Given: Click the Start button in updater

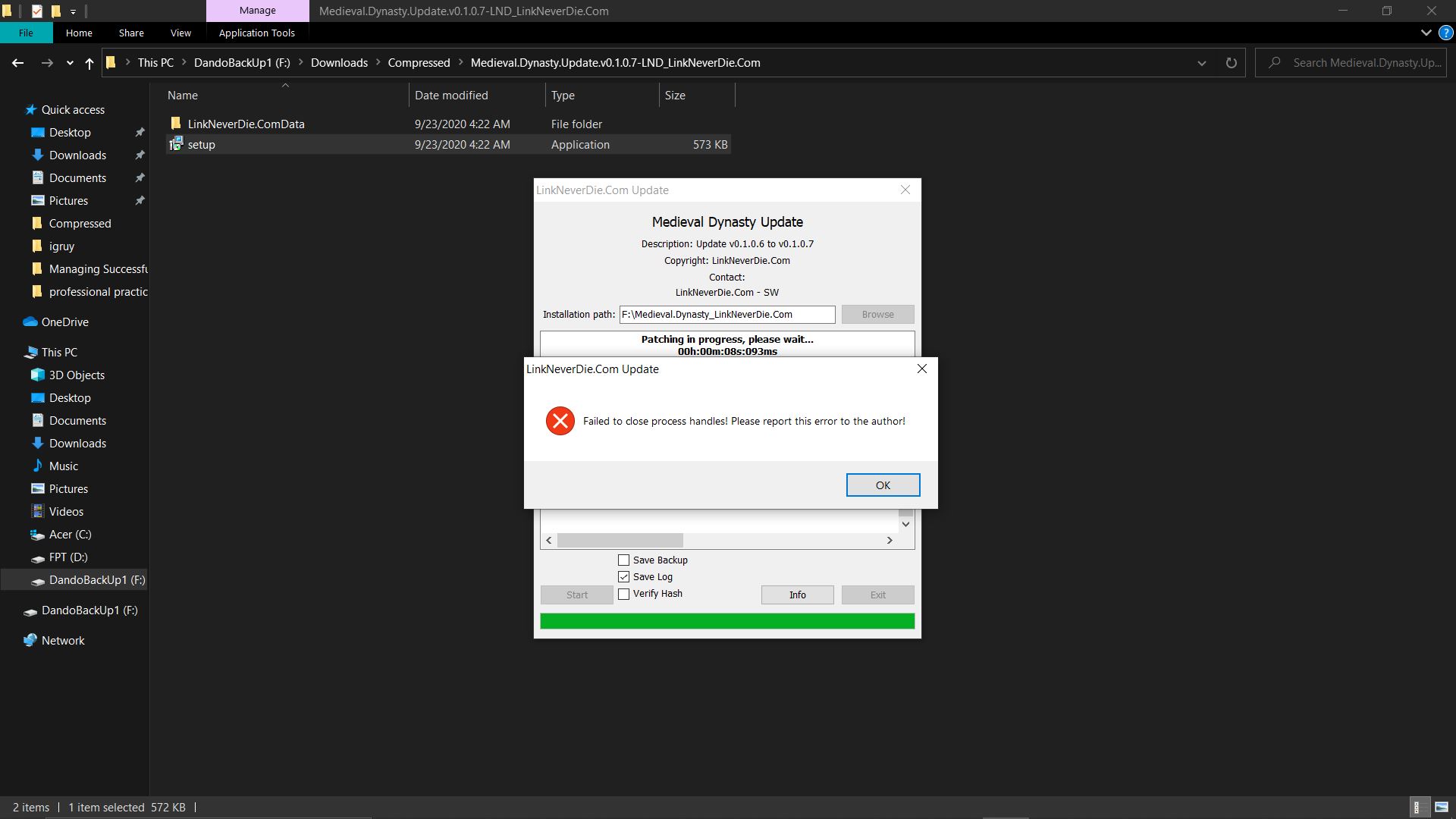Looking at the screenshot, I should click(576, 595).
